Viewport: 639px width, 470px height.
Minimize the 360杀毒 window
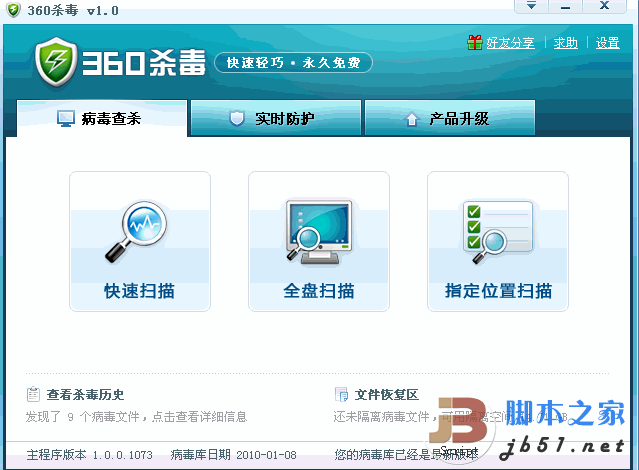click(x=565, y=6)
